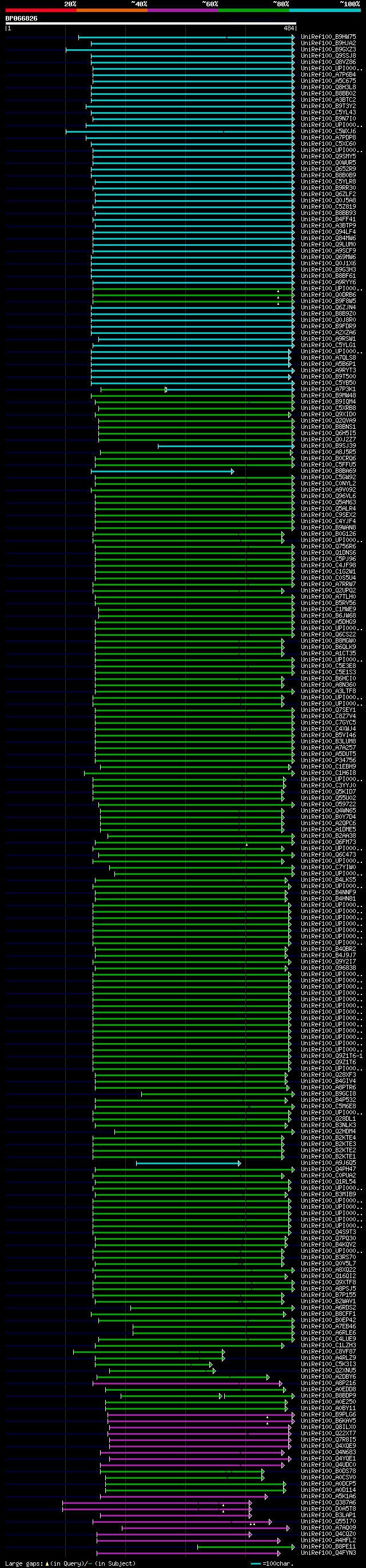Screen dimensions: 366x1568
Task: Click the orange ~40% identity legend segment
Action: coord(112,10)
